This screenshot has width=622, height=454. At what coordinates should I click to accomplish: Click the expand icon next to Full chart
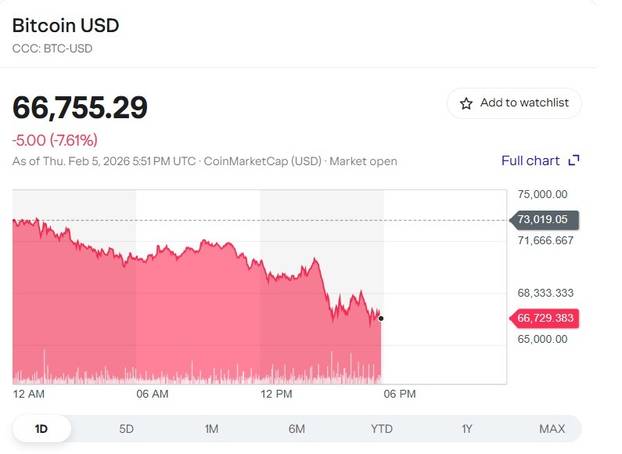pyautogui.click(x=574, y=161)
